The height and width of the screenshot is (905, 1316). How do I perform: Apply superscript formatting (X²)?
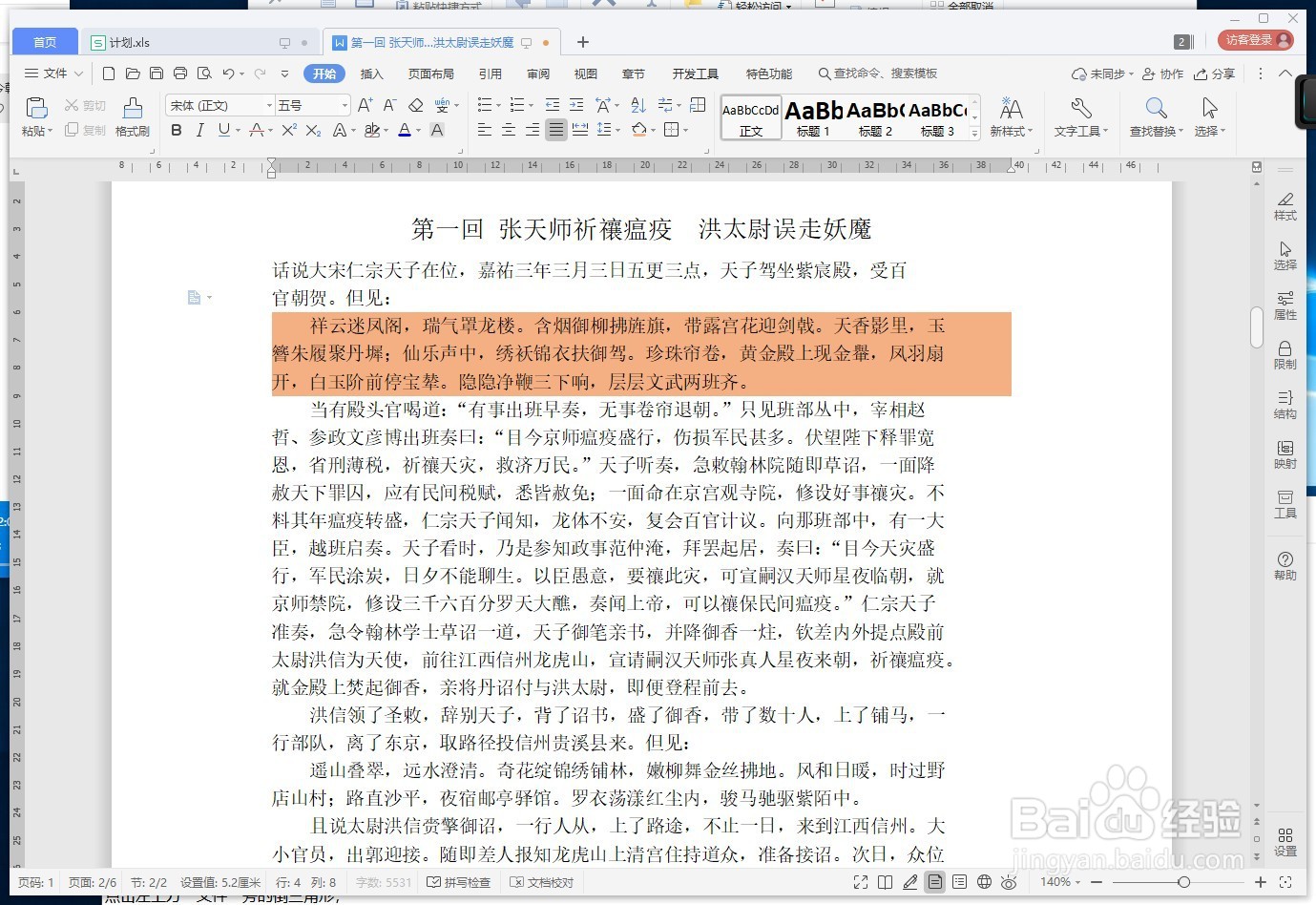point(289,130)
